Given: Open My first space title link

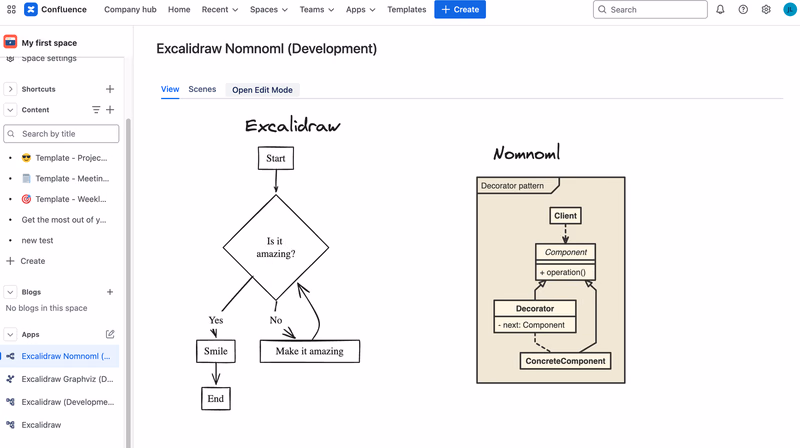Looking at the screenshot, I should coord(49,43).
